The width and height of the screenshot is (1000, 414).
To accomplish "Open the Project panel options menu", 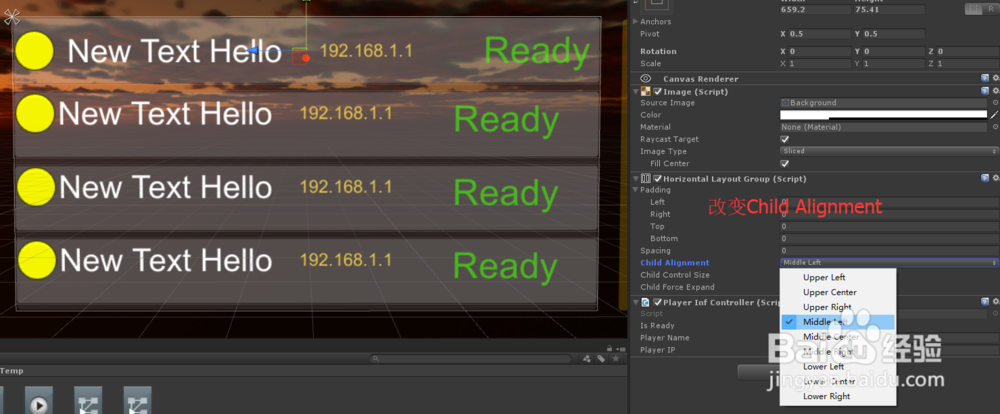I will [x=621, y=348].
